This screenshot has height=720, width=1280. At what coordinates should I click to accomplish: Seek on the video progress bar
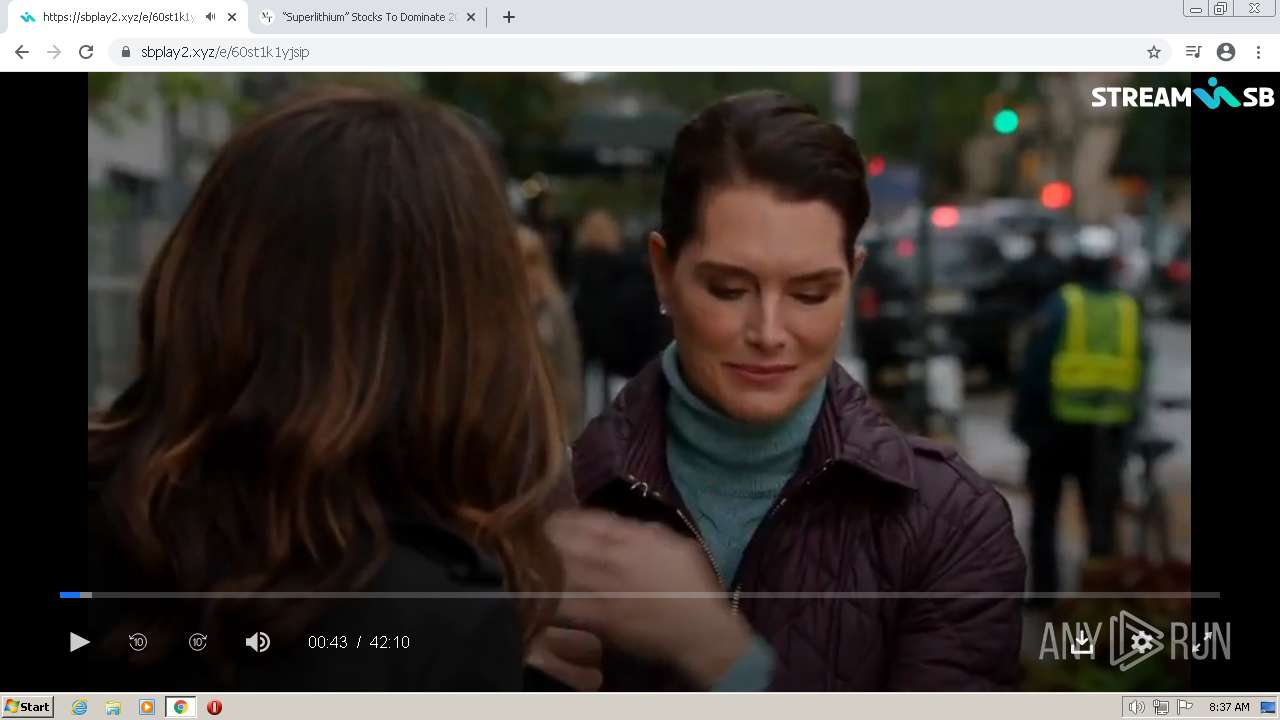pos(640,595)
